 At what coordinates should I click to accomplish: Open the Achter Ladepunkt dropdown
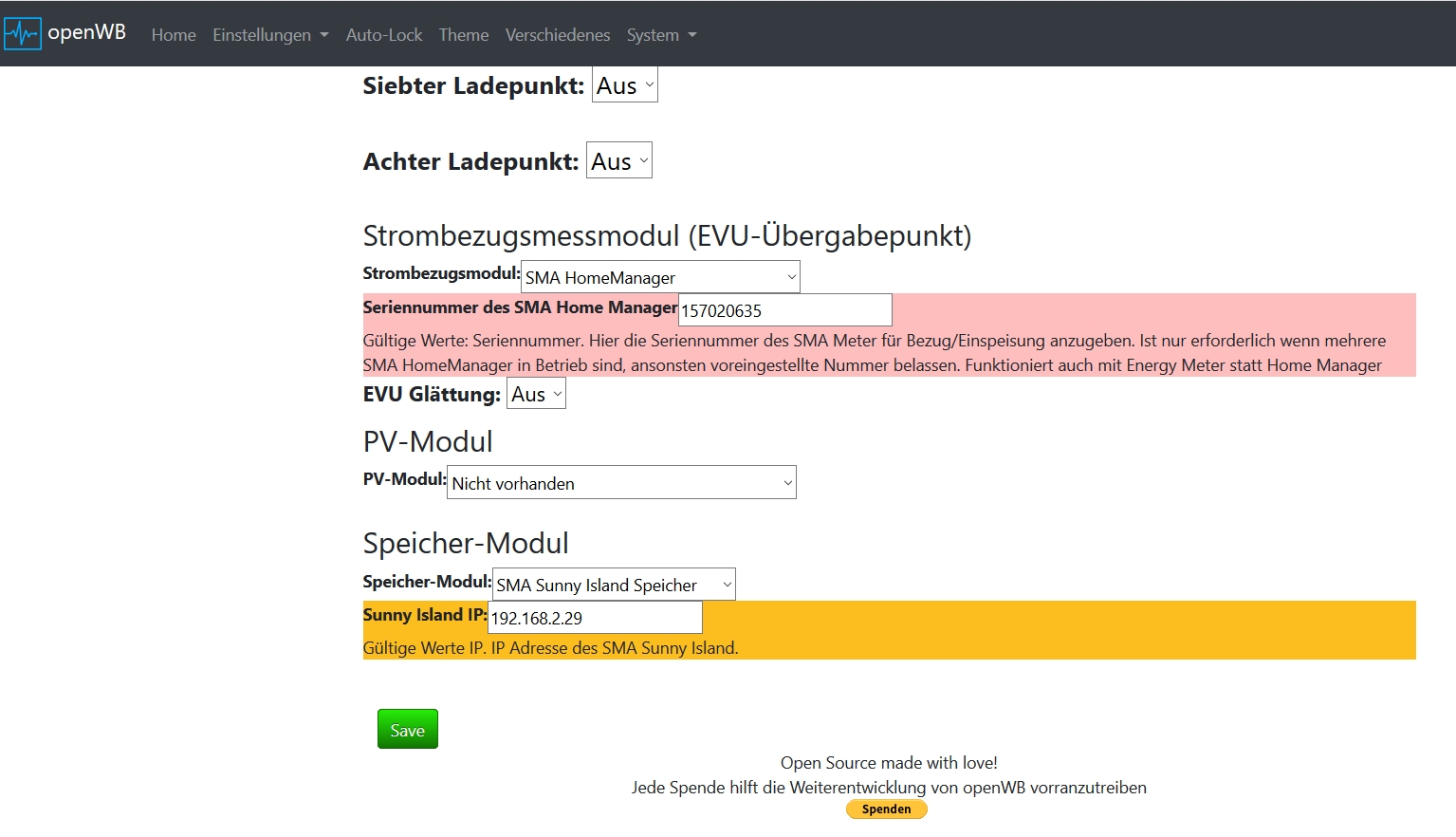click(x=619, y=160)
